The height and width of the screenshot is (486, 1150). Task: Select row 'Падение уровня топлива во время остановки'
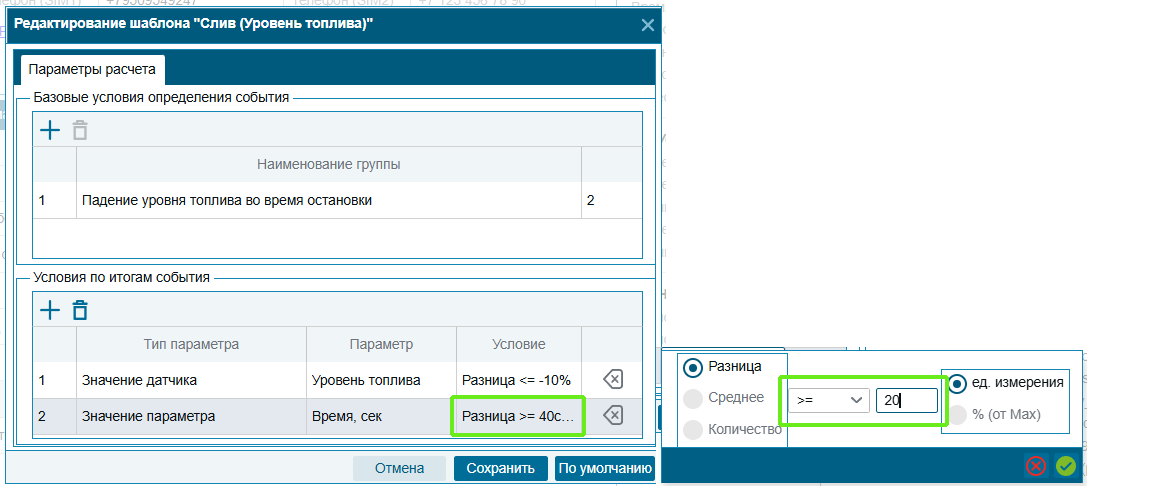point(337,200)
